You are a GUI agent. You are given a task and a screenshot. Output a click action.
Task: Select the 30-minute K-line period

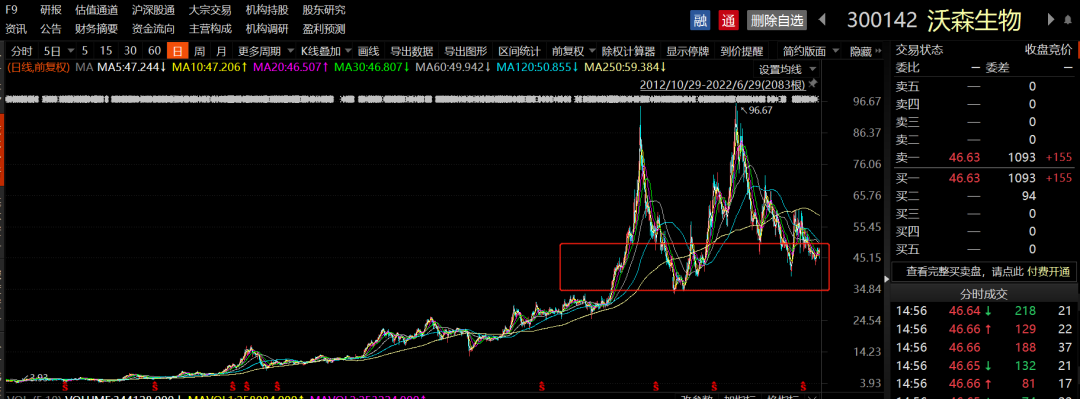point(129,51)
